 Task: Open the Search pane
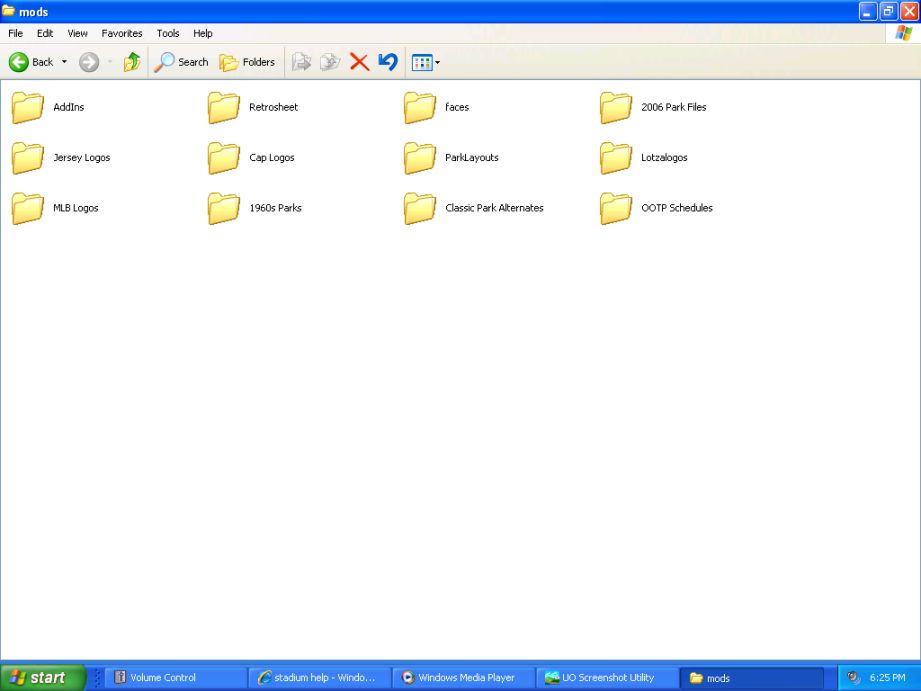181,62
